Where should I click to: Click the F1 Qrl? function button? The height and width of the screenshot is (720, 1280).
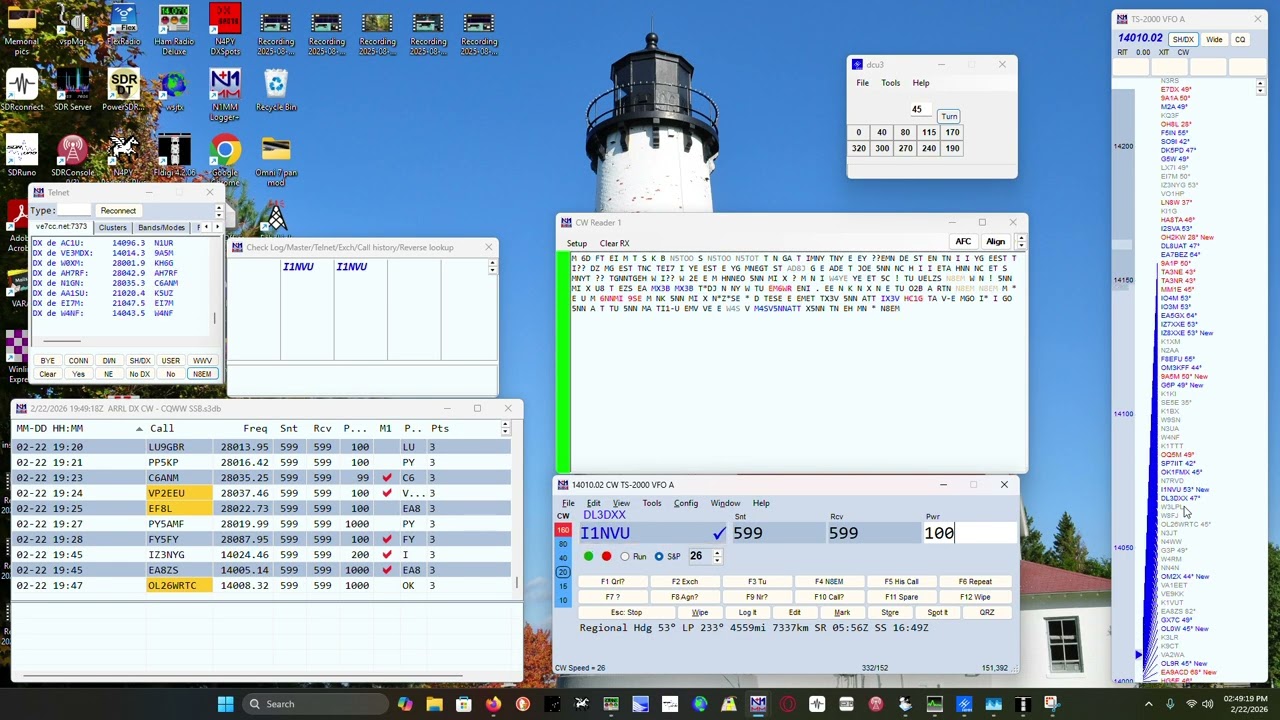pos(612,581)
